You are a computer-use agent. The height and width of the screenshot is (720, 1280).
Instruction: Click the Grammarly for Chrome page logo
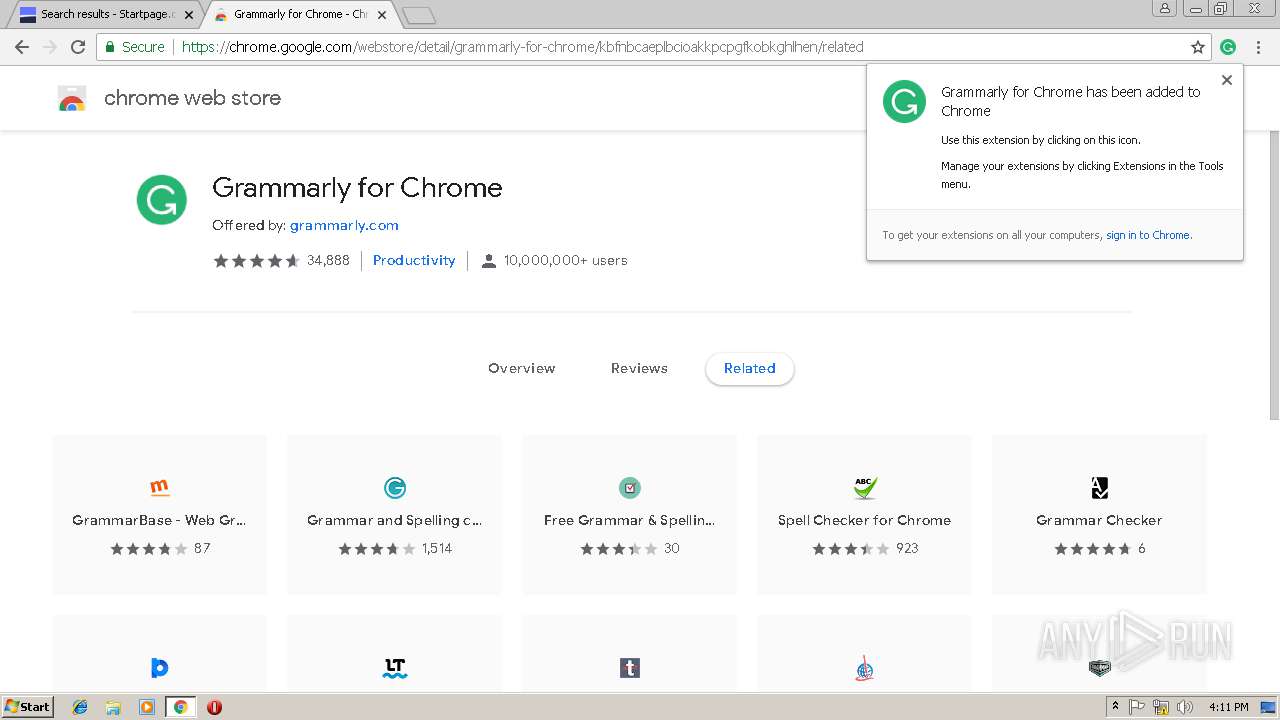(161, 200)
